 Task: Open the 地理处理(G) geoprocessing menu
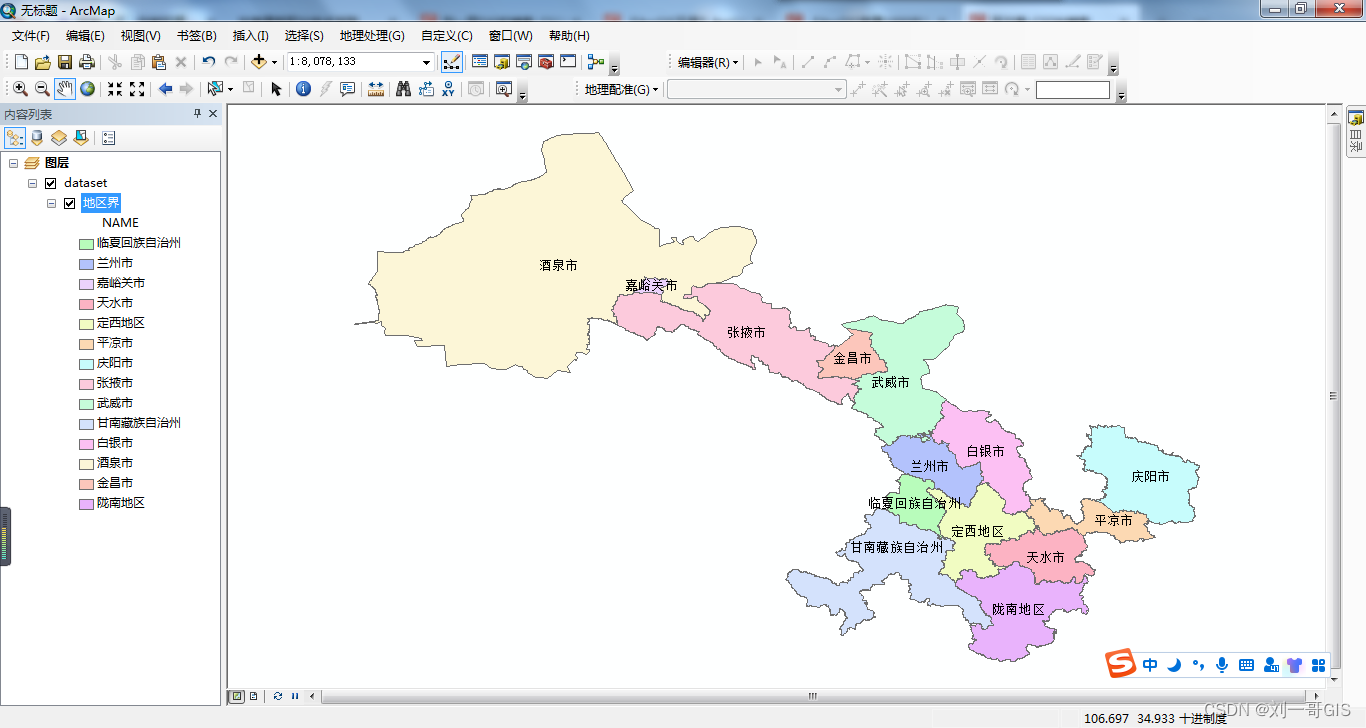(372, 36)
